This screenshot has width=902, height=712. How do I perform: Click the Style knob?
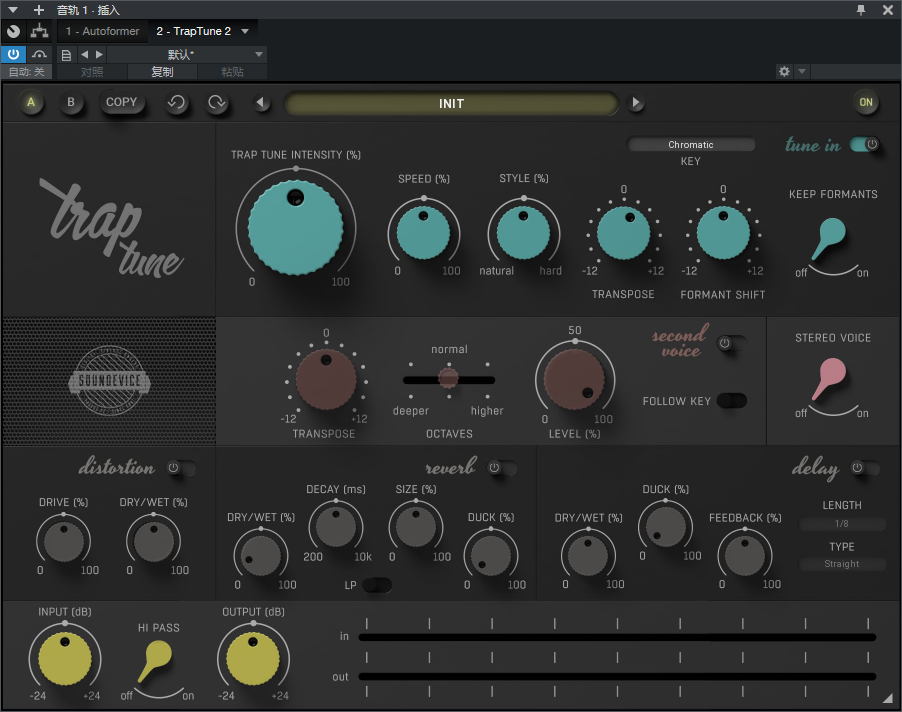click(x=523, y=233)
